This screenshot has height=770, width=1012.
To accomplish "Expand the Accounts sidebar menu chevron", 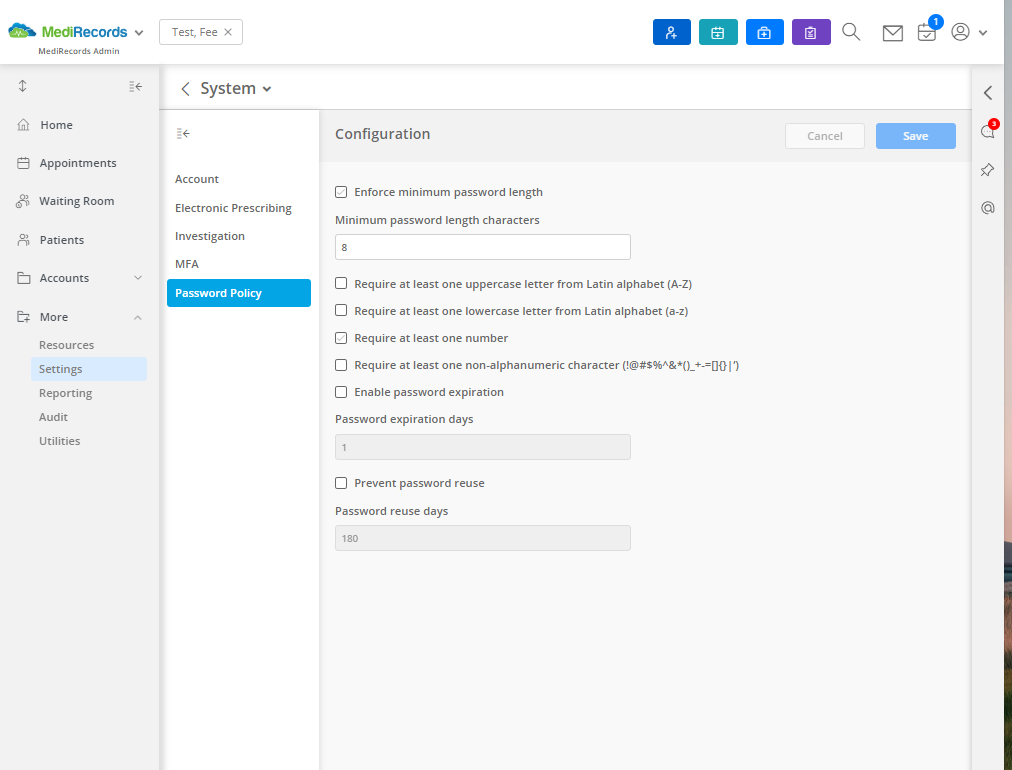I will tap(138, 278).
